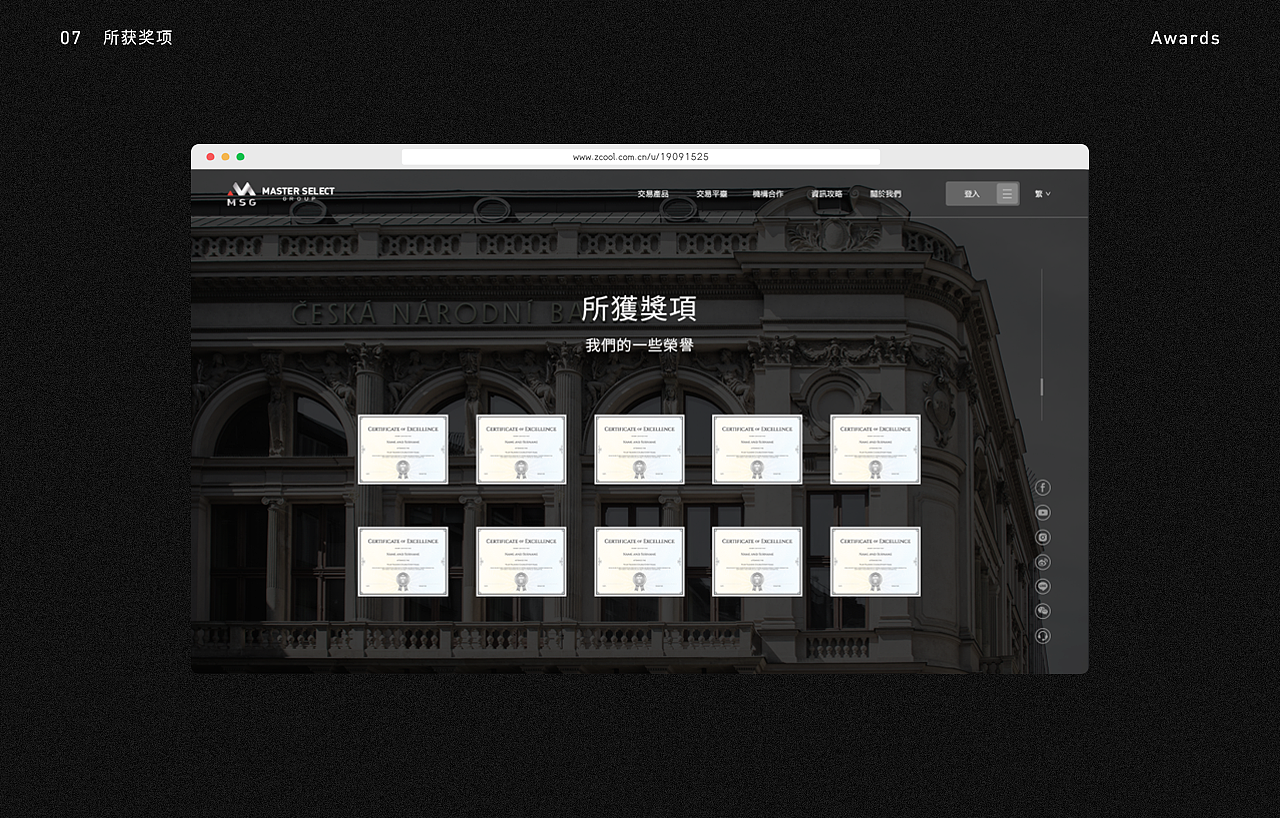Expand the 繁 language dropdown
The height and width of the screenshot is (818, 1280).
[x=1042, y=194]
